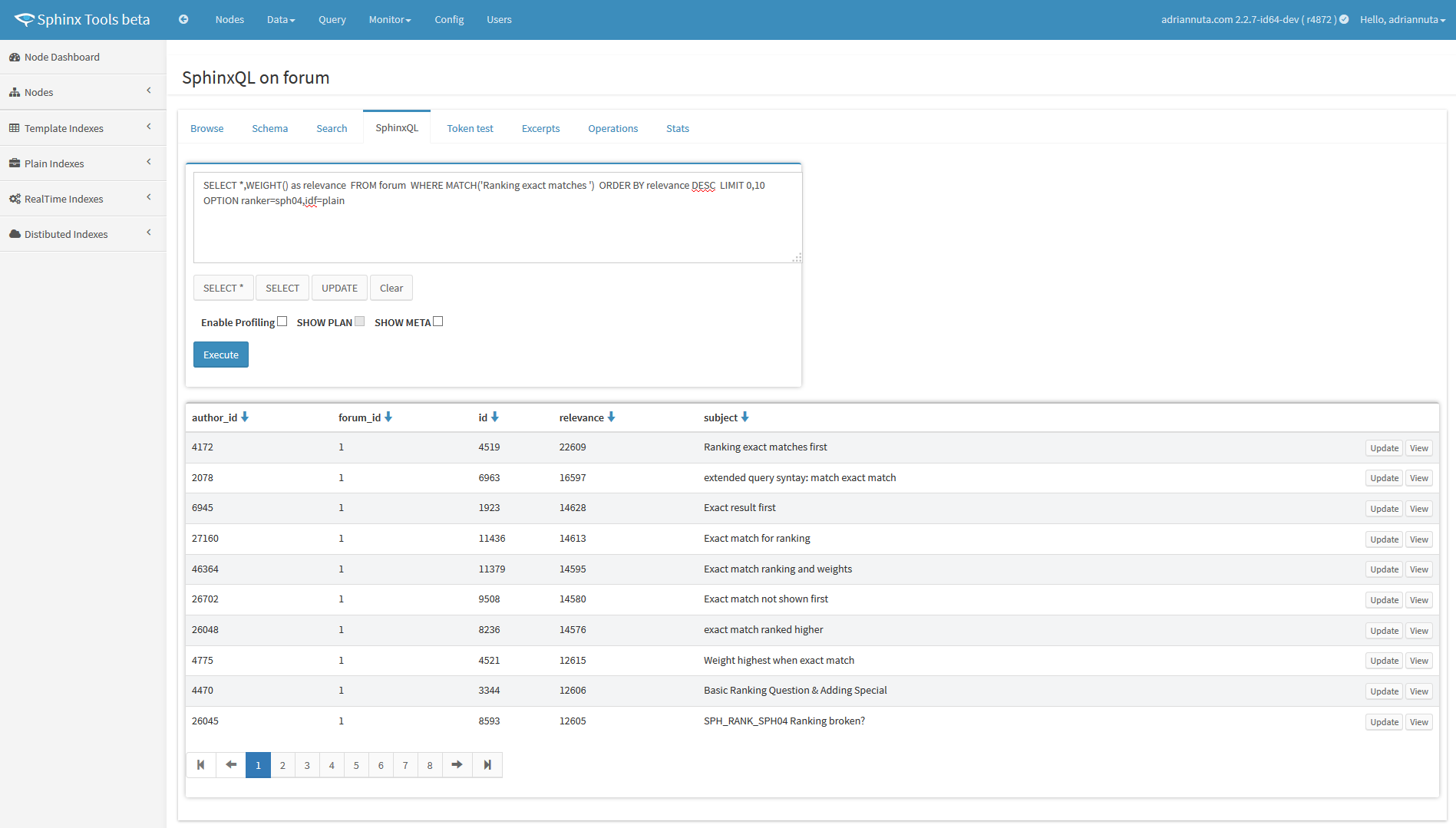Viewport: 1456px width, 828px height.
Task: Expand the Plain Indexes sidebar section
Action: 83,163
